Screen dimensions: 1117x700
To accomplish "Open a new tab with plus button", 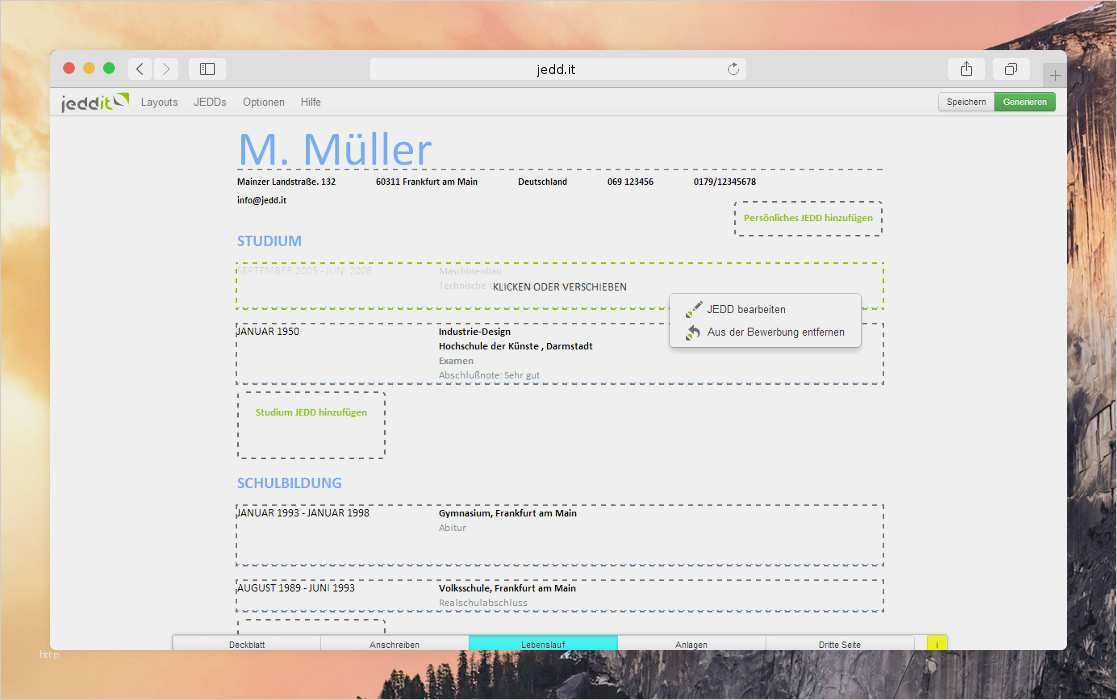I will tap(1054, 76).
